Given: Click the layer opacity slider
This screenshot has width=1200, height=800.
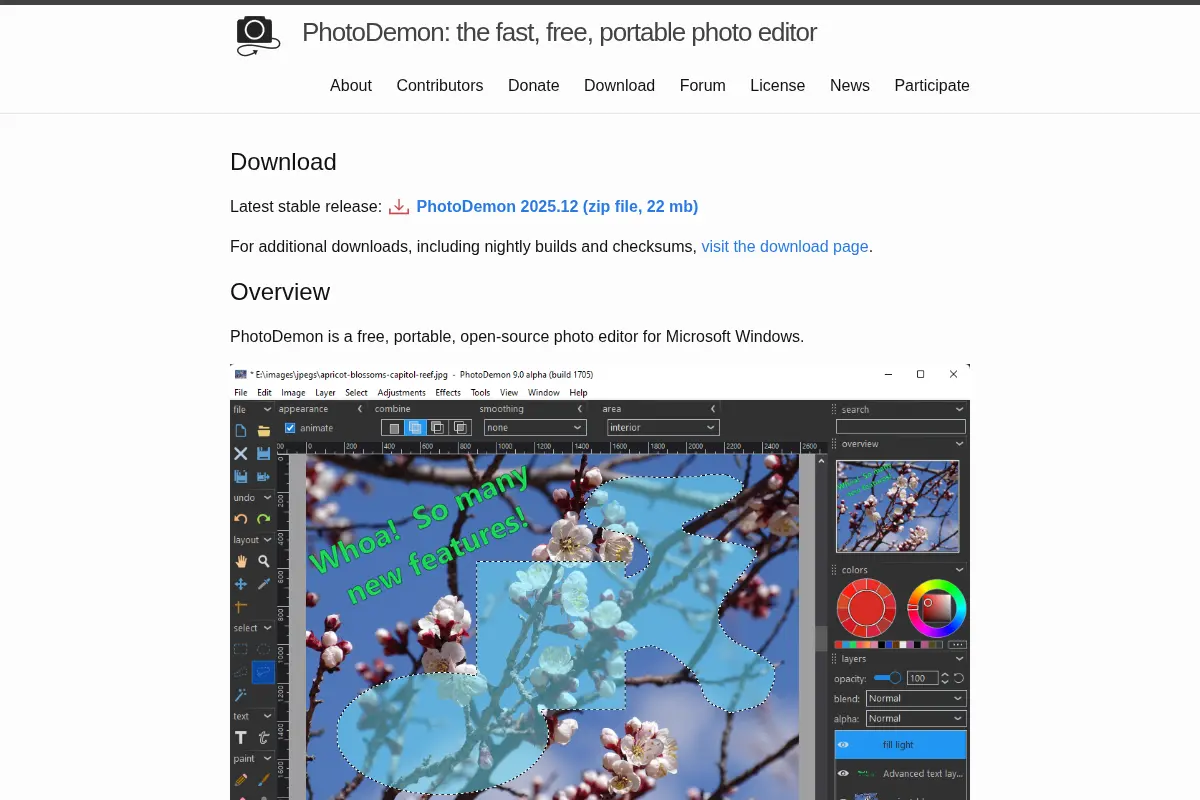Looking at the screenshot, I should [x=887, y=678].
